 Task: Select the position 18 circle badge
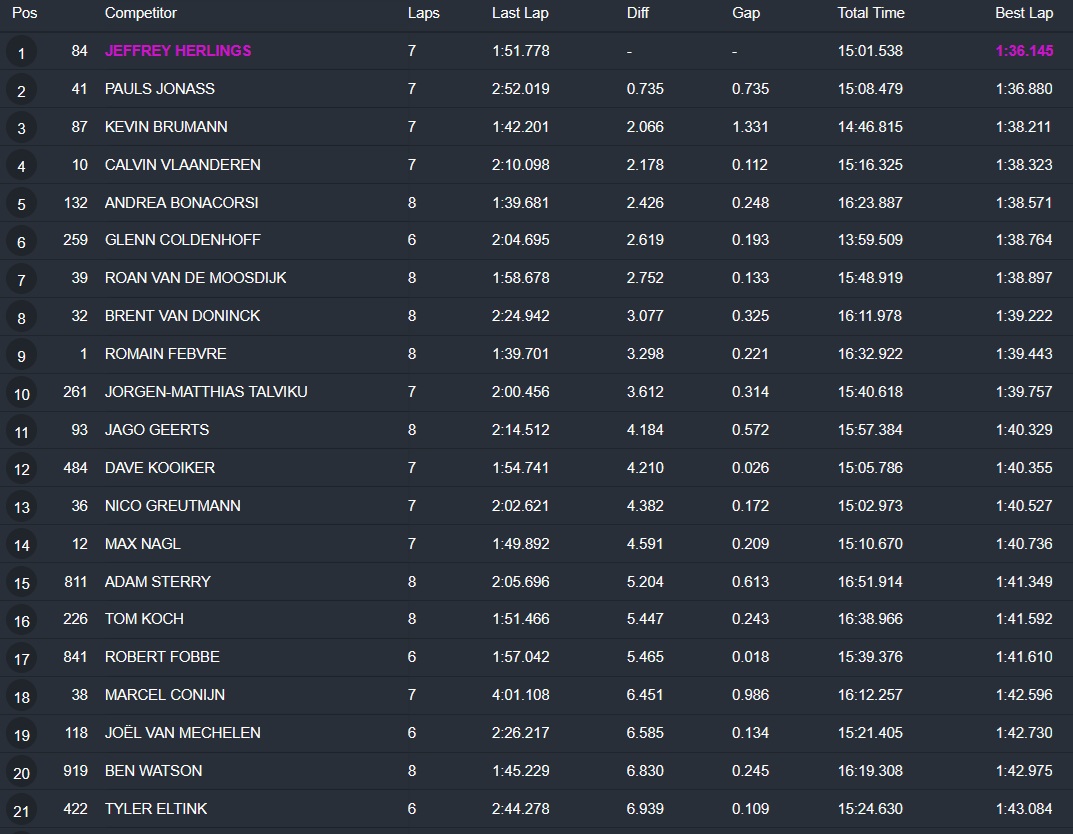point(21,696)
